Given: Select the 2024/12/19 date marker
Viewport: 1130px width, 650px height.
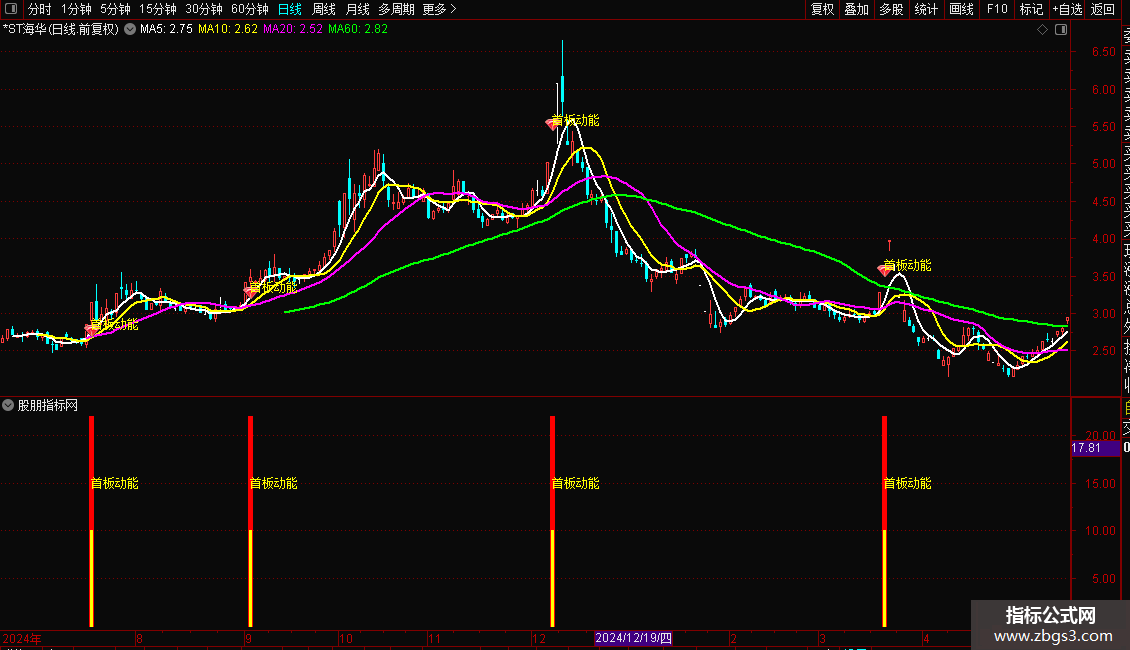Looking at the screenshot, I should pyautogui.click(x=633, y=638).
